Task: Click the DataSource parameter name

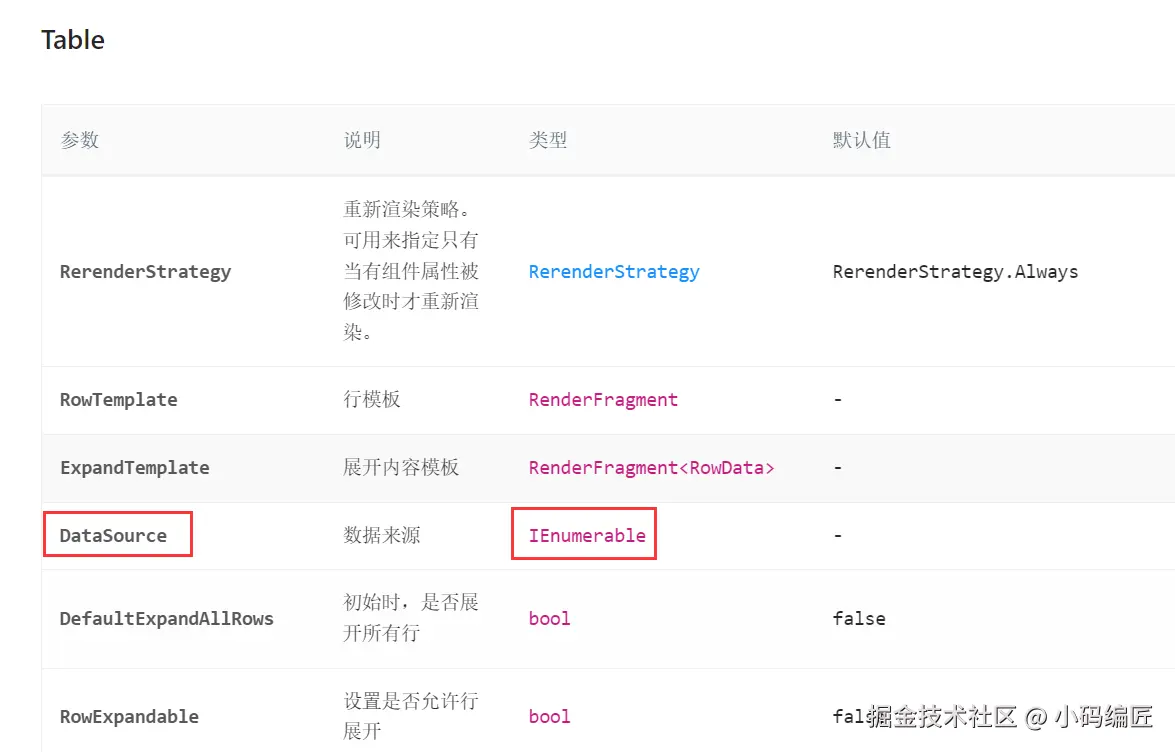Action: pyautogui.click(x=113, y=536)
